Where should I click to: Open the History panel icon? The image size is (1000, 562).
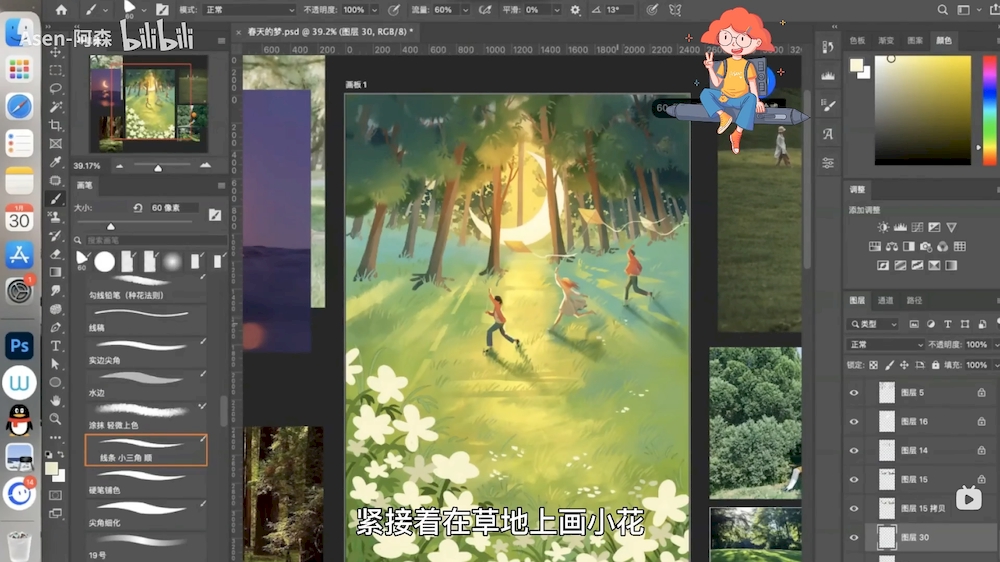coord(828,47)
